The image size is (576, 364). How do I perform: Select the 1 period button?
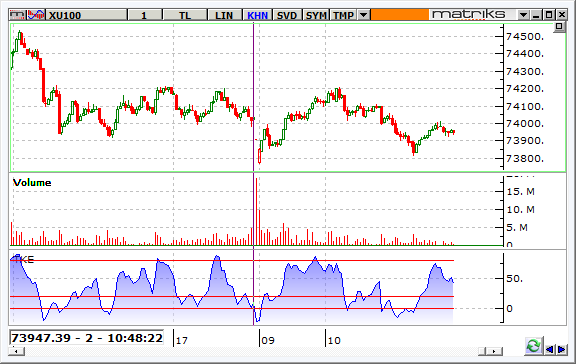[144, 15]
